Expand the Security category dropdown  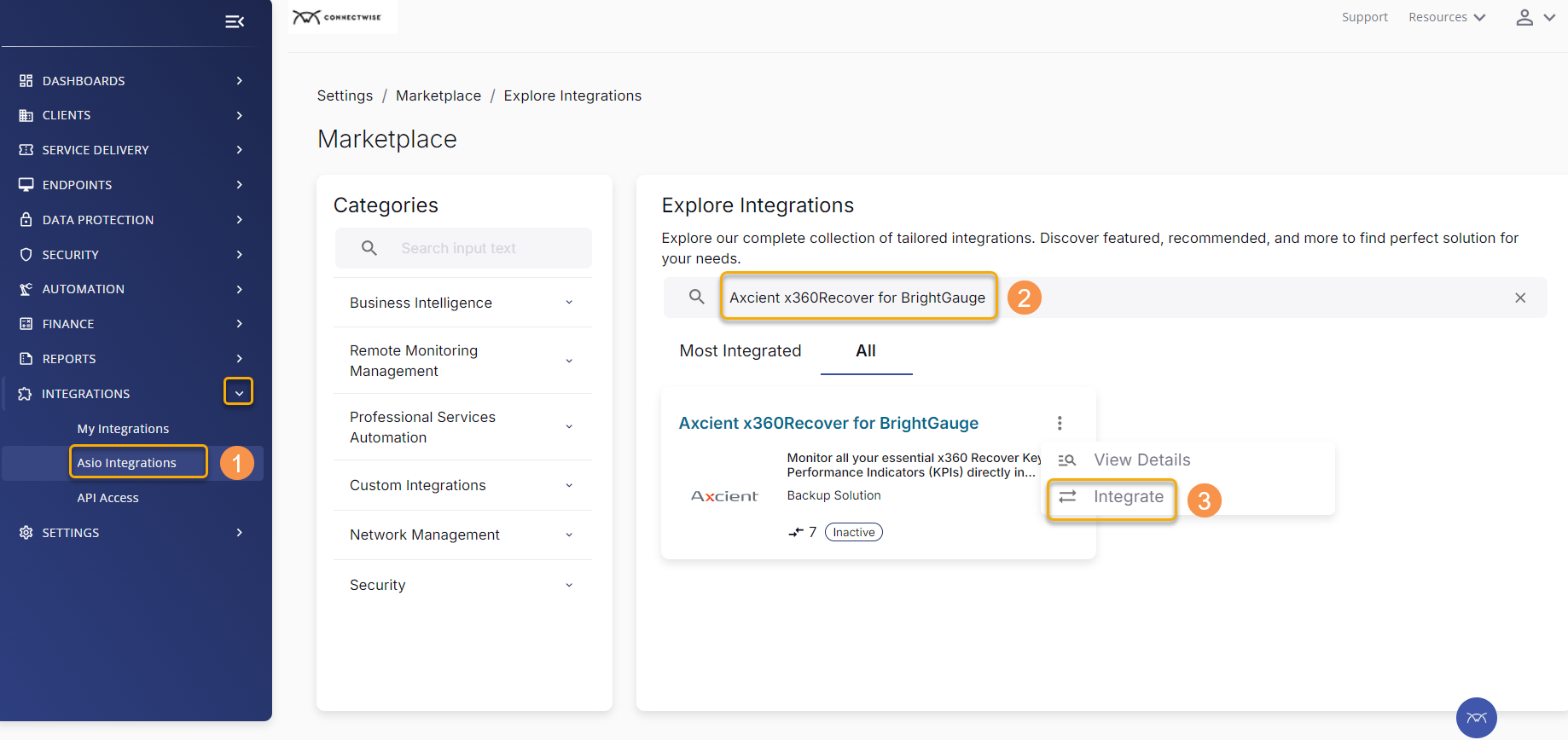(x=462, y=585)
